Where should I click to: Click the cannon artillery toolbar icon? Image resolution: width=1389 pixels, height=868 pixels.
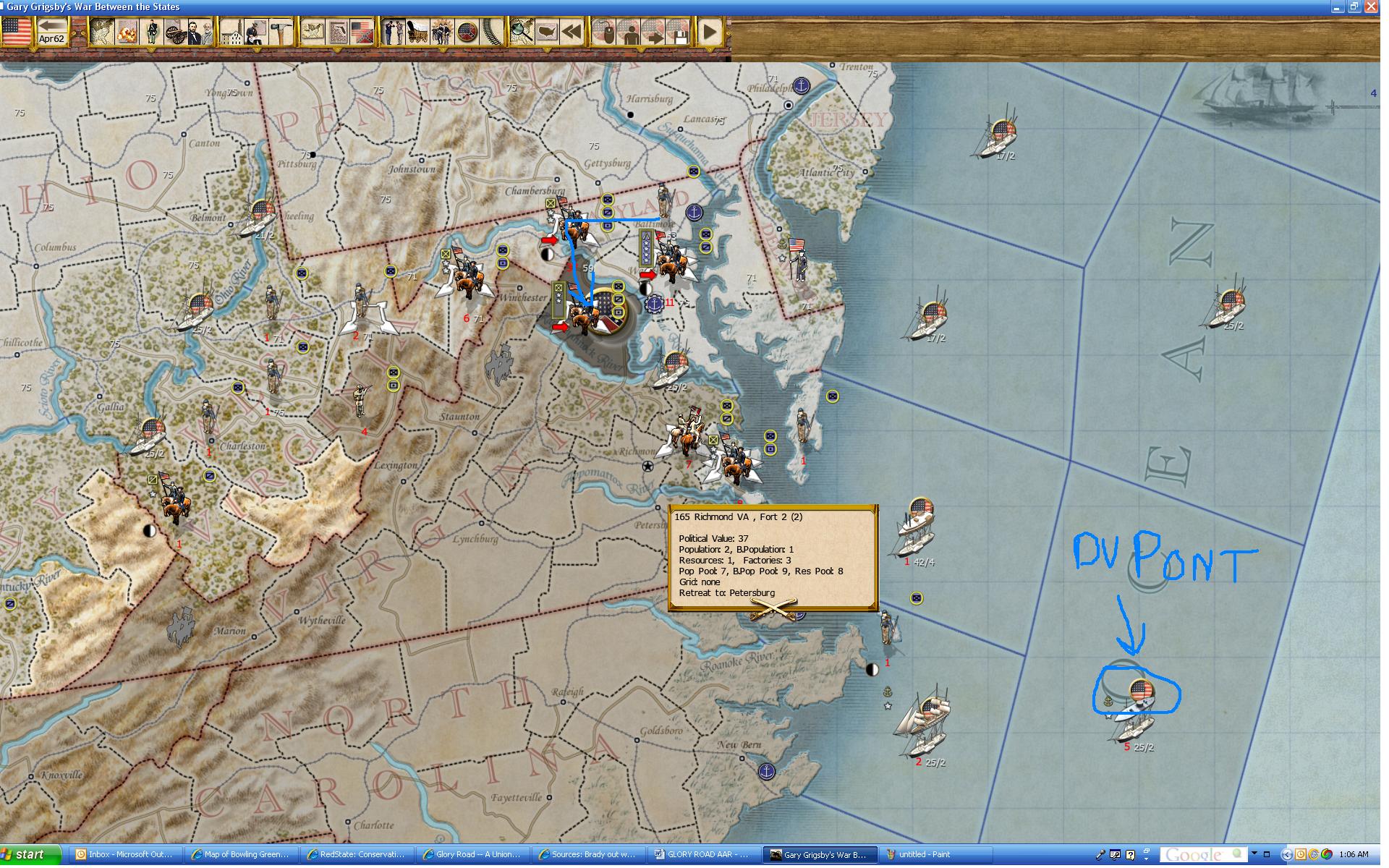point(176,32)
